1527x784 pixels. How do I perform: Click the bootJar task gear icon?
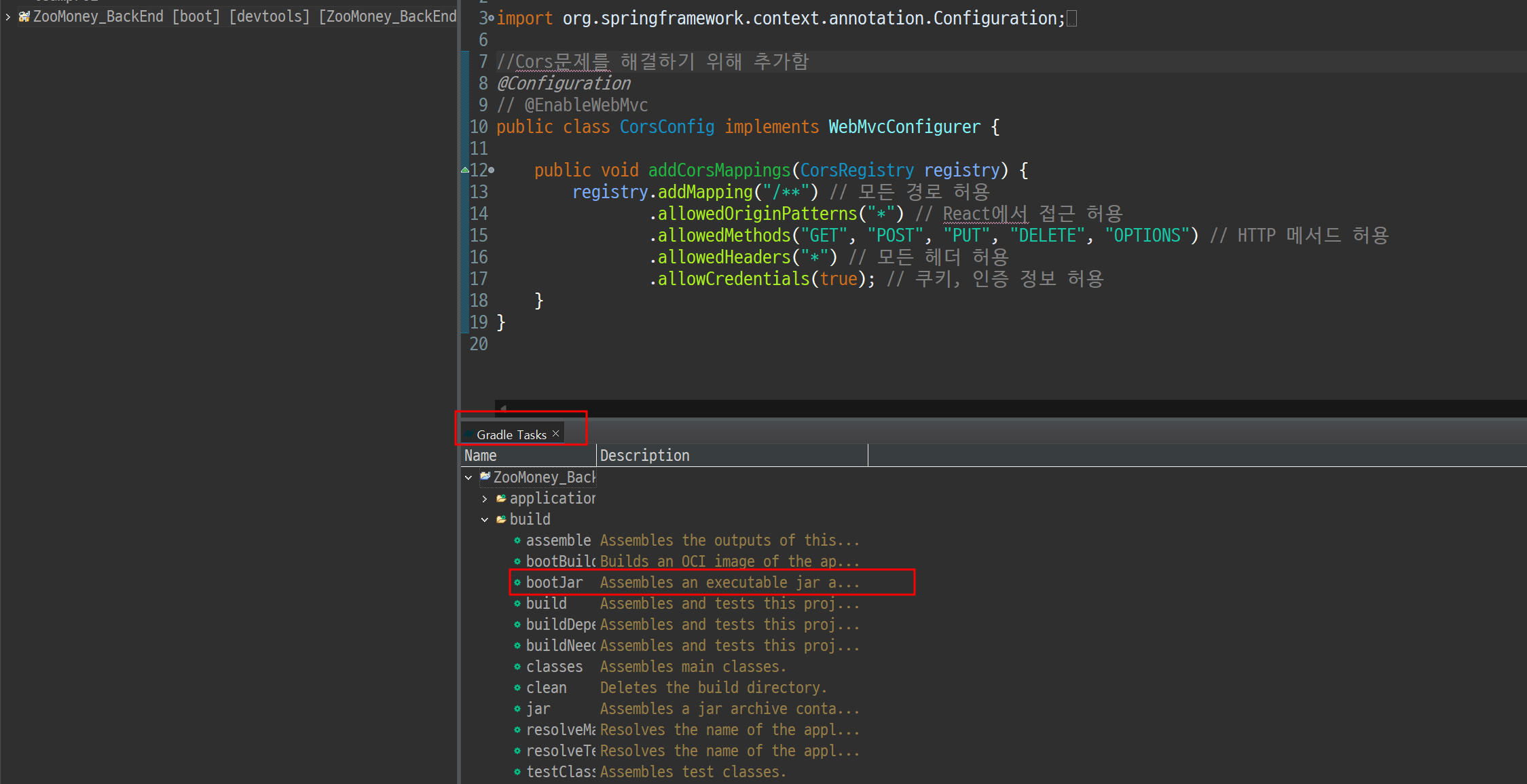(x=517, y=582)
